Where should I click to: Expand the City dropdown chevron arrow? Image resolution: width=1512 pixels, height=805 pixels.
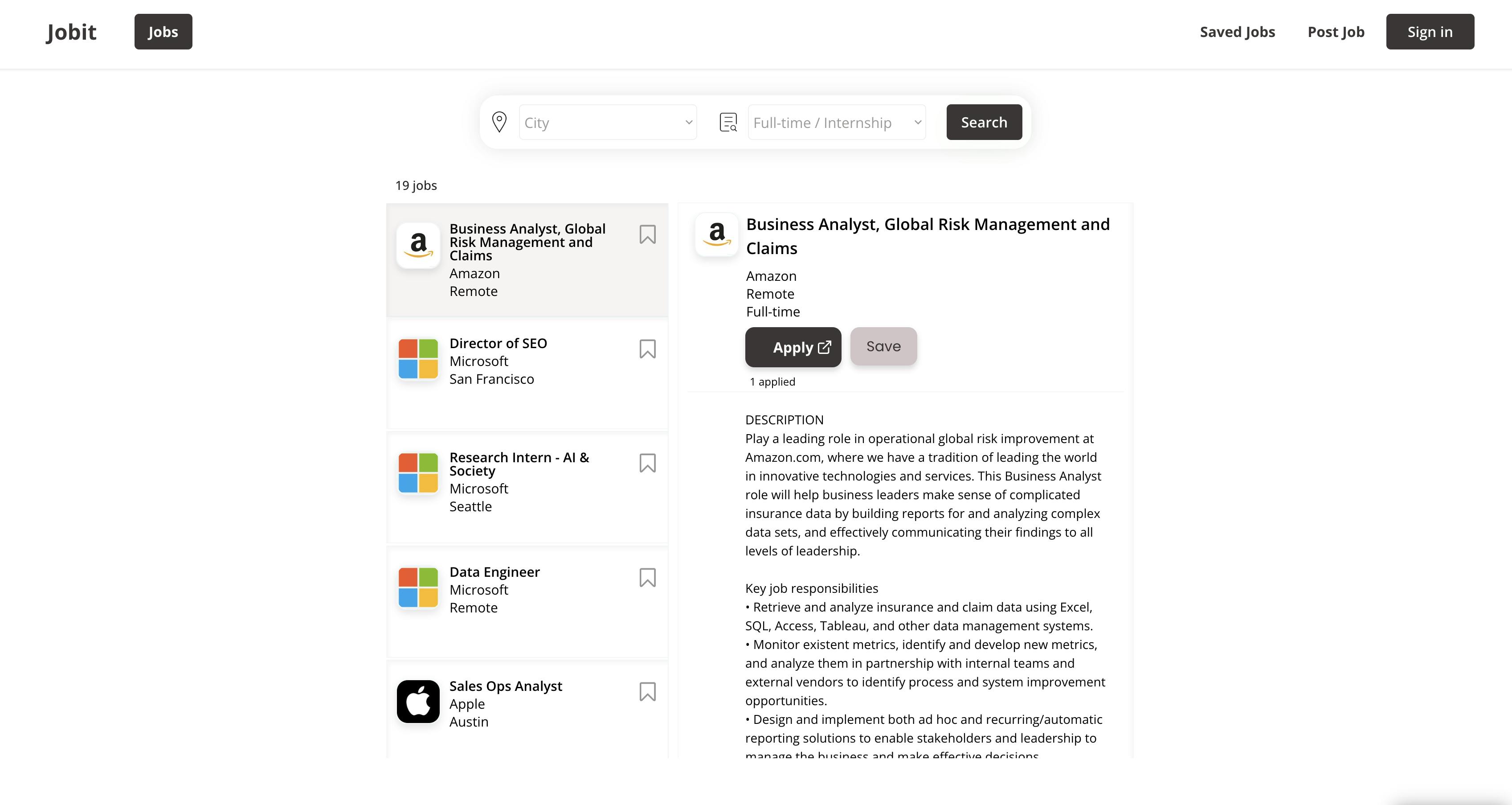(x=688, y=122)
